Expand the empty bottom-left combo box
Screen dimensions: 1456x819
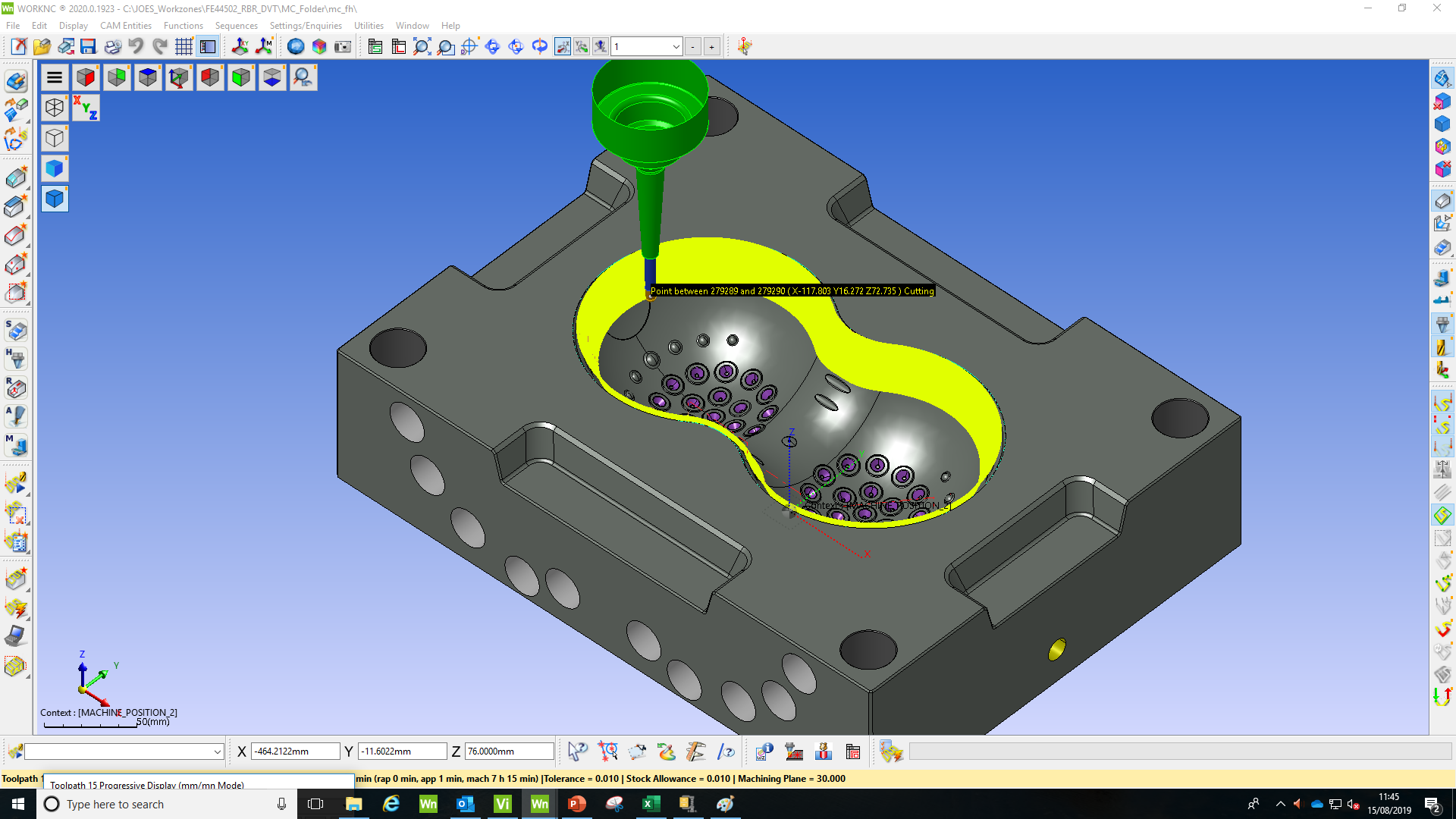coord(217,752)
